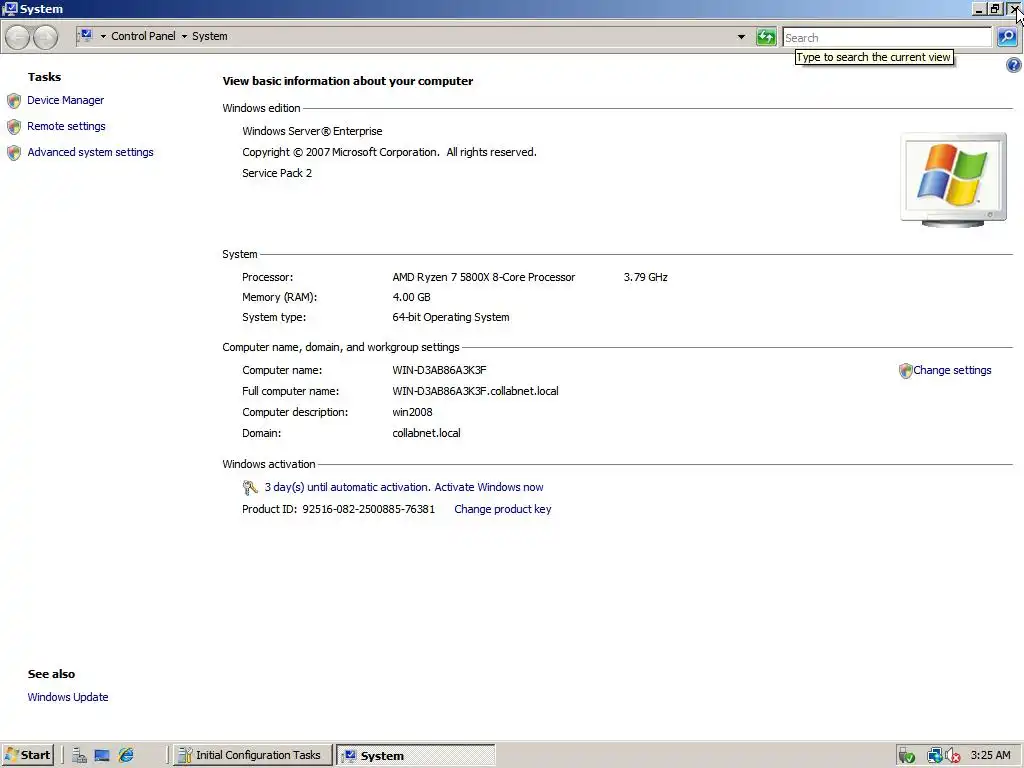
Task: Click the green Refresh button
Action: 766,37
